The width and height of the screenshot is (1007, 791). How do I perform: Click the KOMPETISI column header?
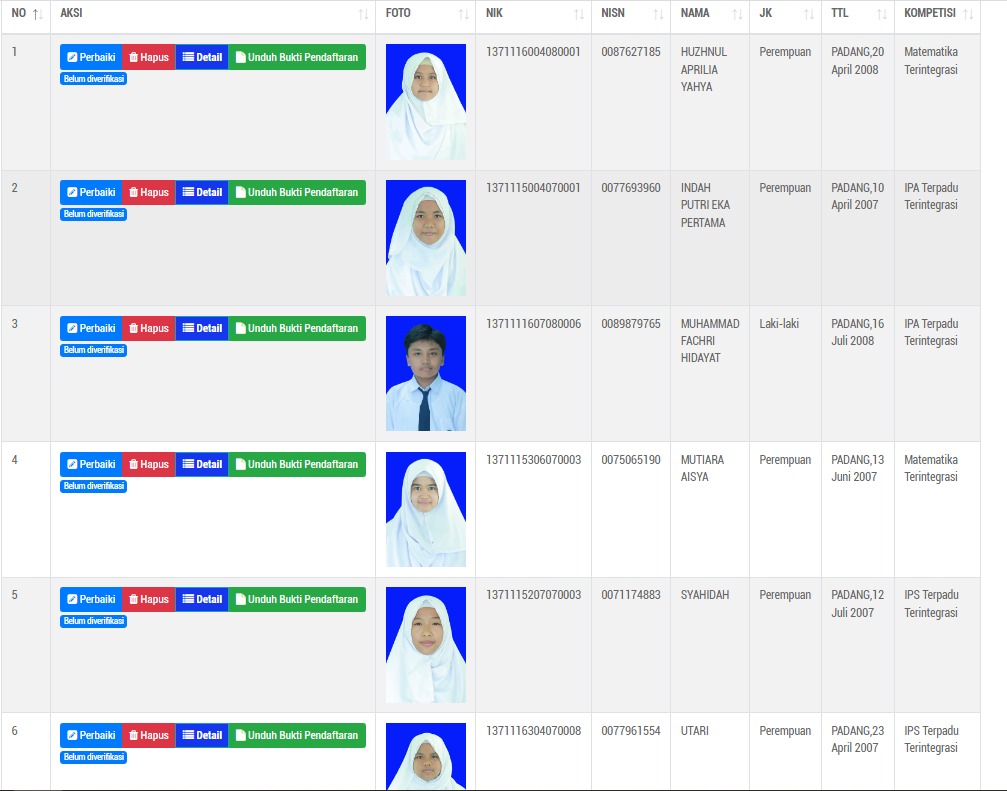(x=930, y=14)
